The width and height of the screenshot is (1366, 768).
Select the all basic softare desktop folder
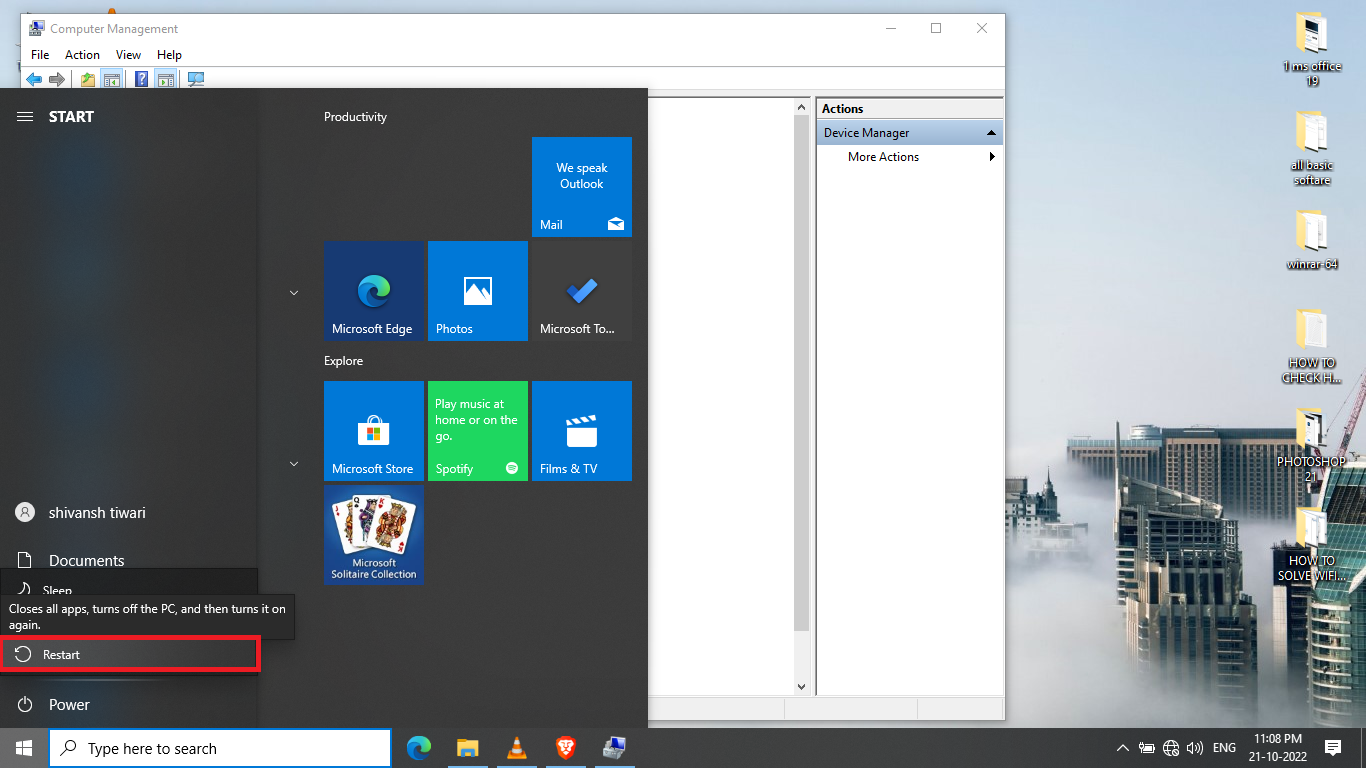(x=1312, y=149)
